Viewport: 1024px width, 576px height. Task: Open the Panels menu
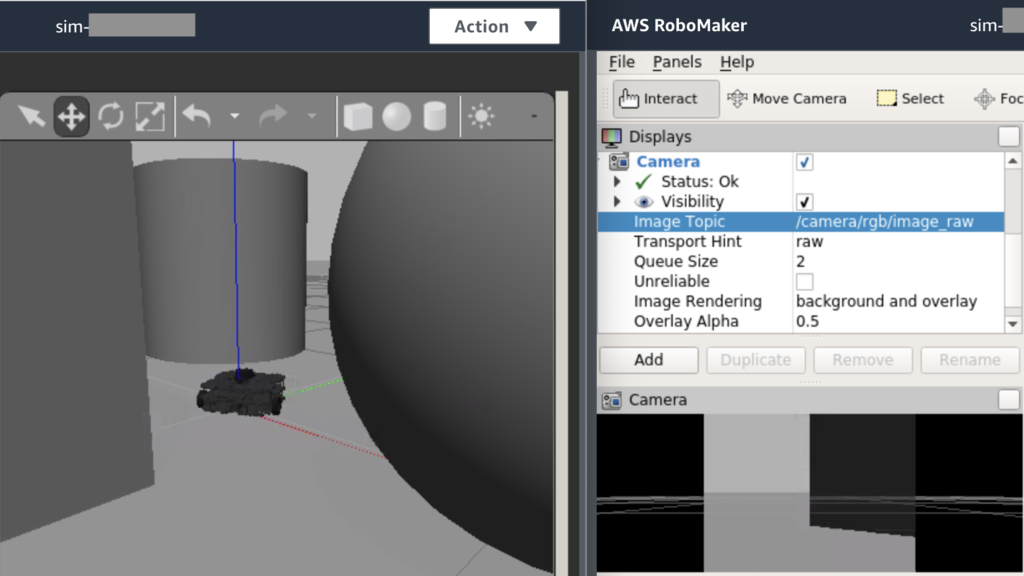click(677, 62)
